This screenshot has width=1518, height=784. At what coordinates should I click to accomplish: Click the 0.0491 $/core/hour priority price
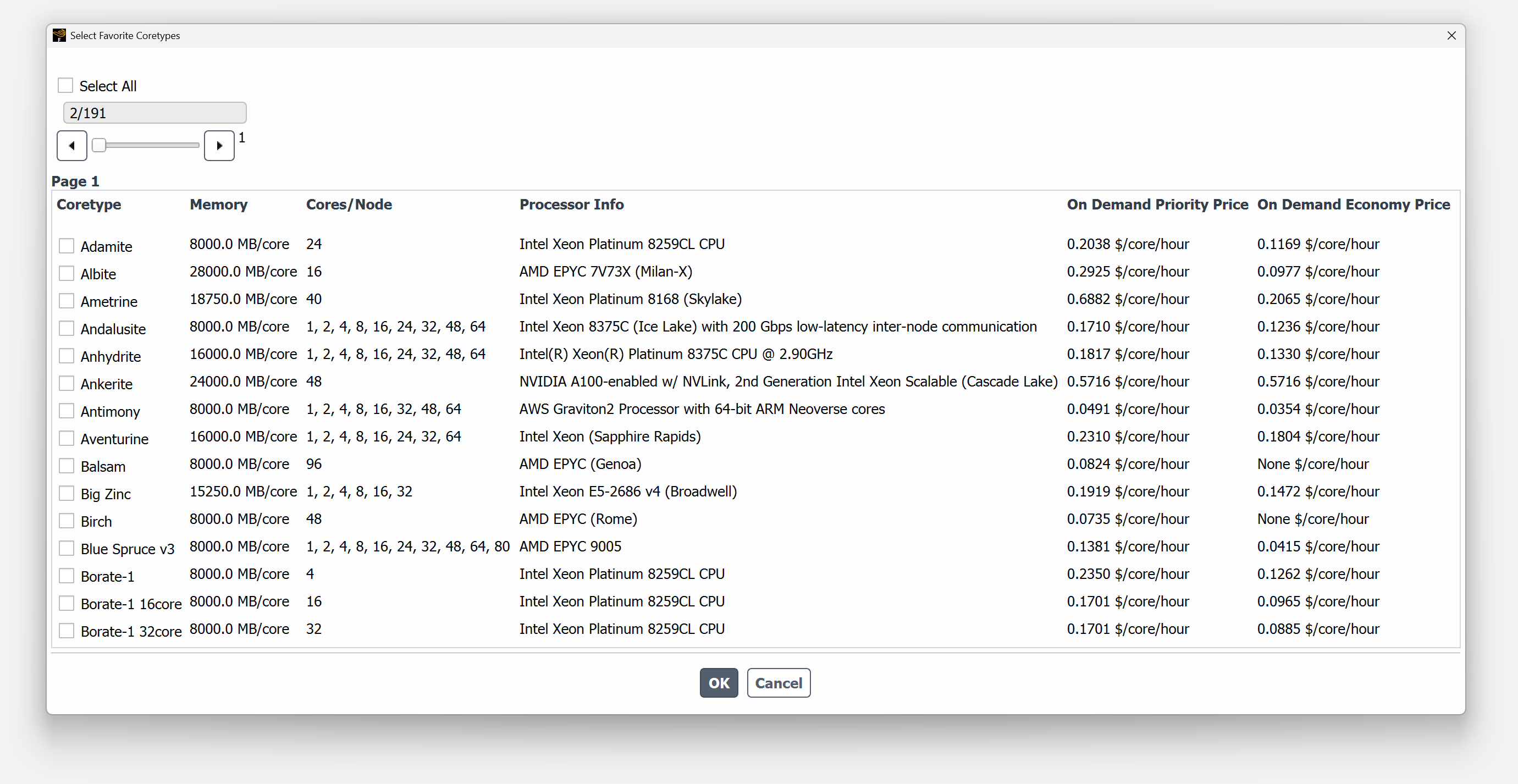pos(1128,409)
